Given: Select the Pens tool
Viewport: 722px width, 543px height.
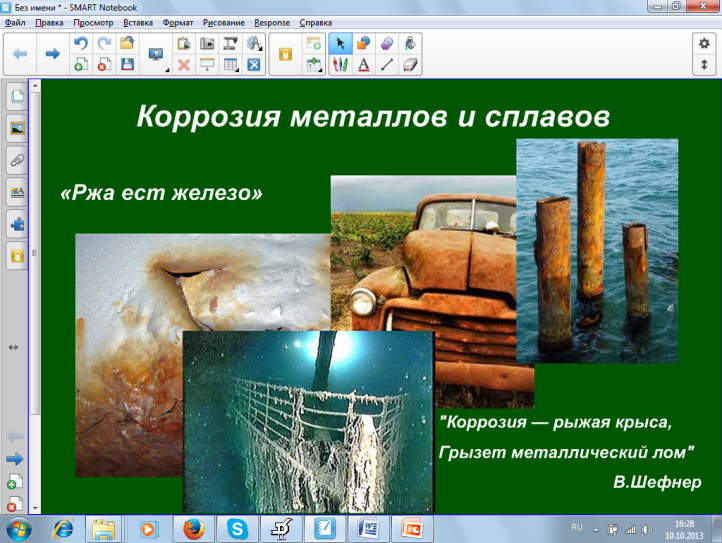Looking at the screenshot, I should click(340, 64).
